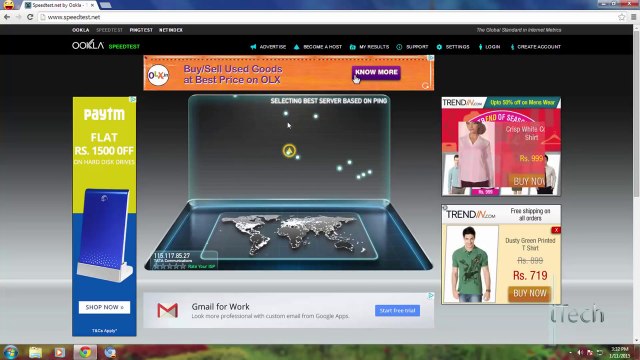
Task: Close the Dusty Green T Shirt ad
Action: (x=556, y=230)
